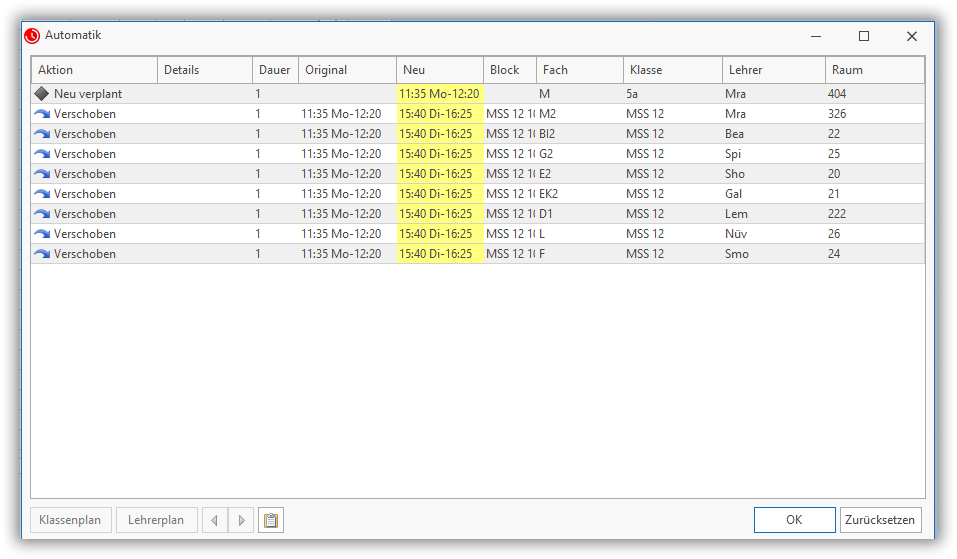This screenshot has height=559, width=957.
Task: Click the diamond icon beside Neu verplant
Action: click(42, 94)
